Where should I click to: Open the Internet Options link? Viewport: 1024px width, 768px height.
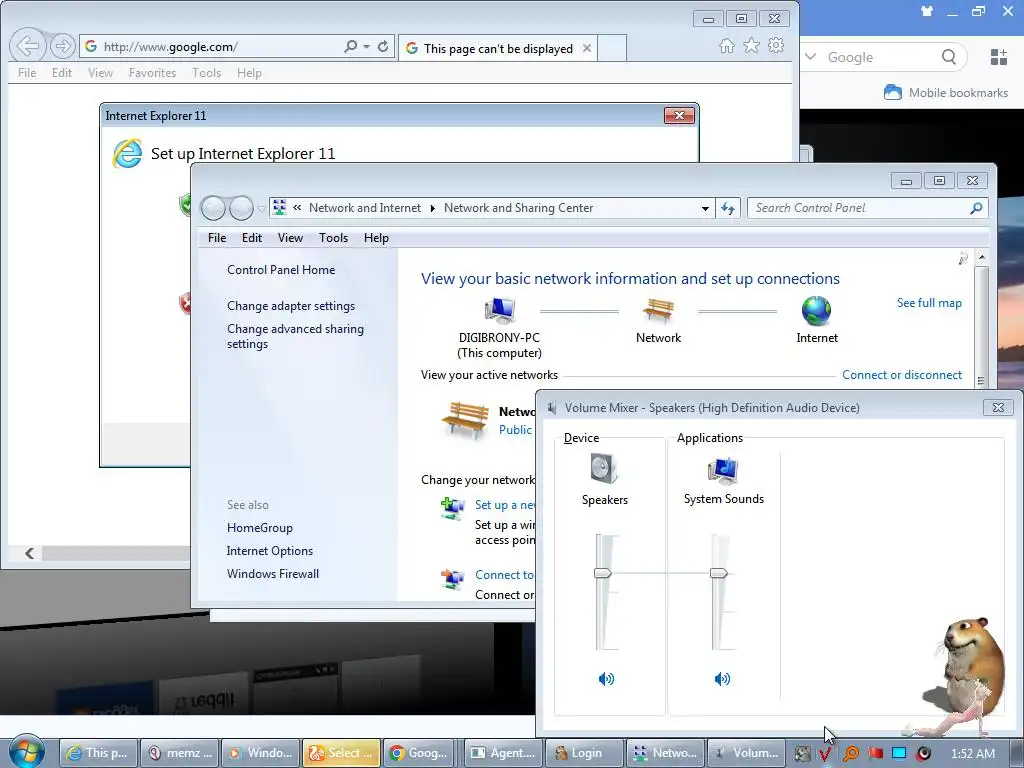coord(269,551)
